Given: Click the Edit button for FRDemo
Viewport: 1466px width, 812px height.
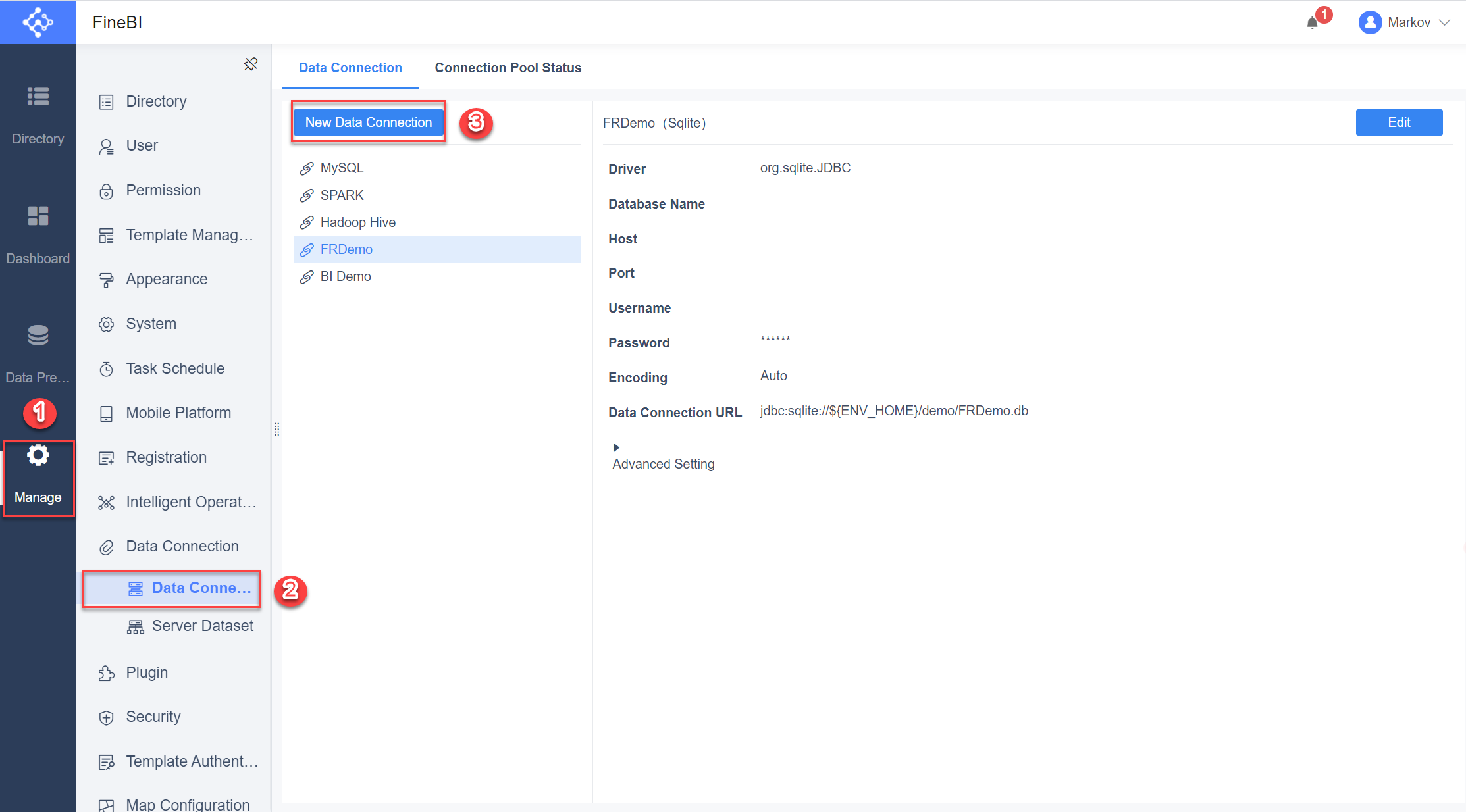Looking at the screenshot, I should 1399,122.
